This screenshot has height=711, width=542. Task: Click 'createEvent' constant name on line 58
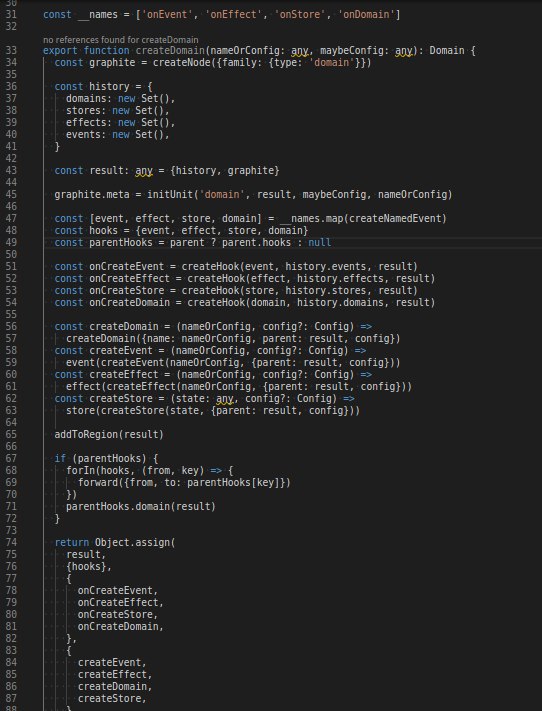121,351
